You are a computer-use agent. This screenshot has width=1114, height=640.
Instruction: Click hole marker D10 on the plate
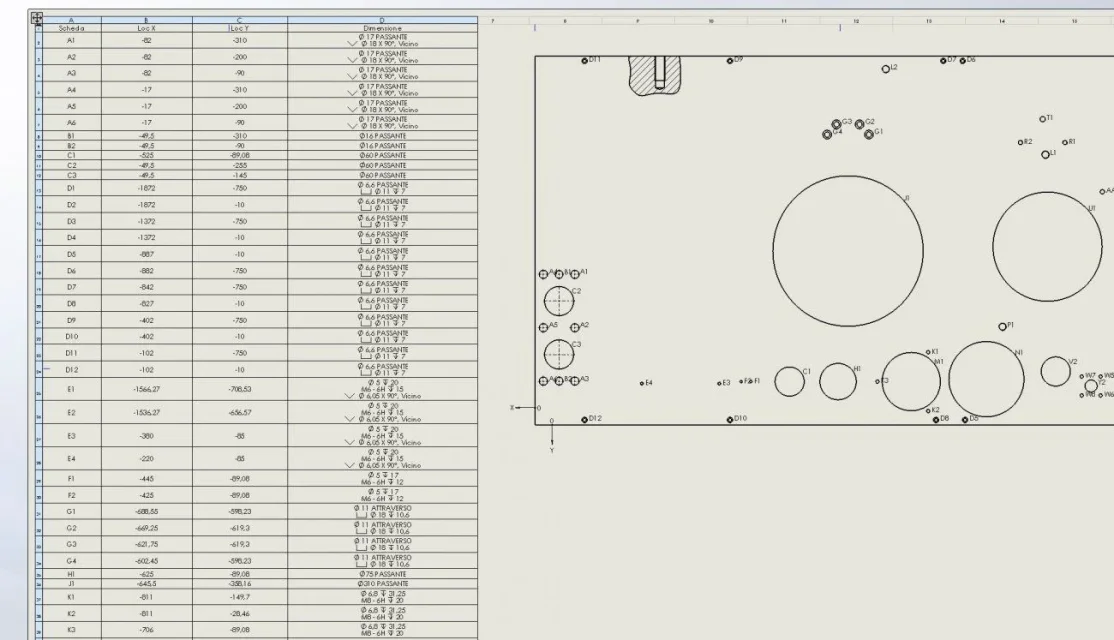(730, 420)
